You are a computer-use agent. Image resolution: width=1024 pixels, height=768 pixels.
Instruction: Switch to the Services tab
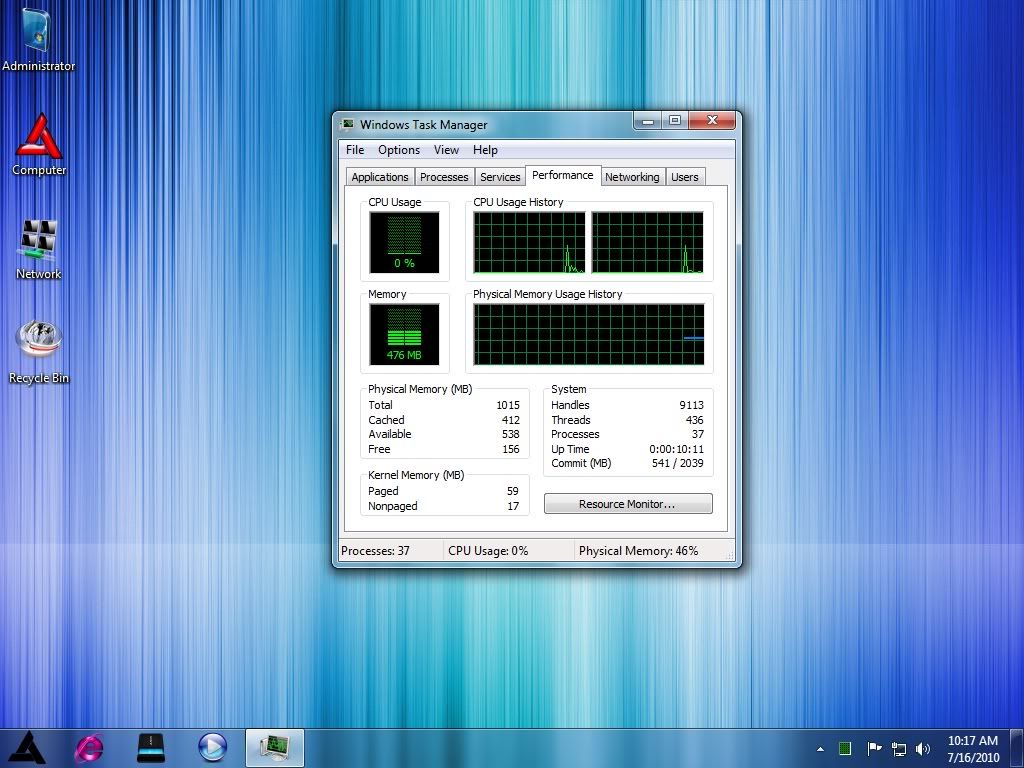click(500, 177)
